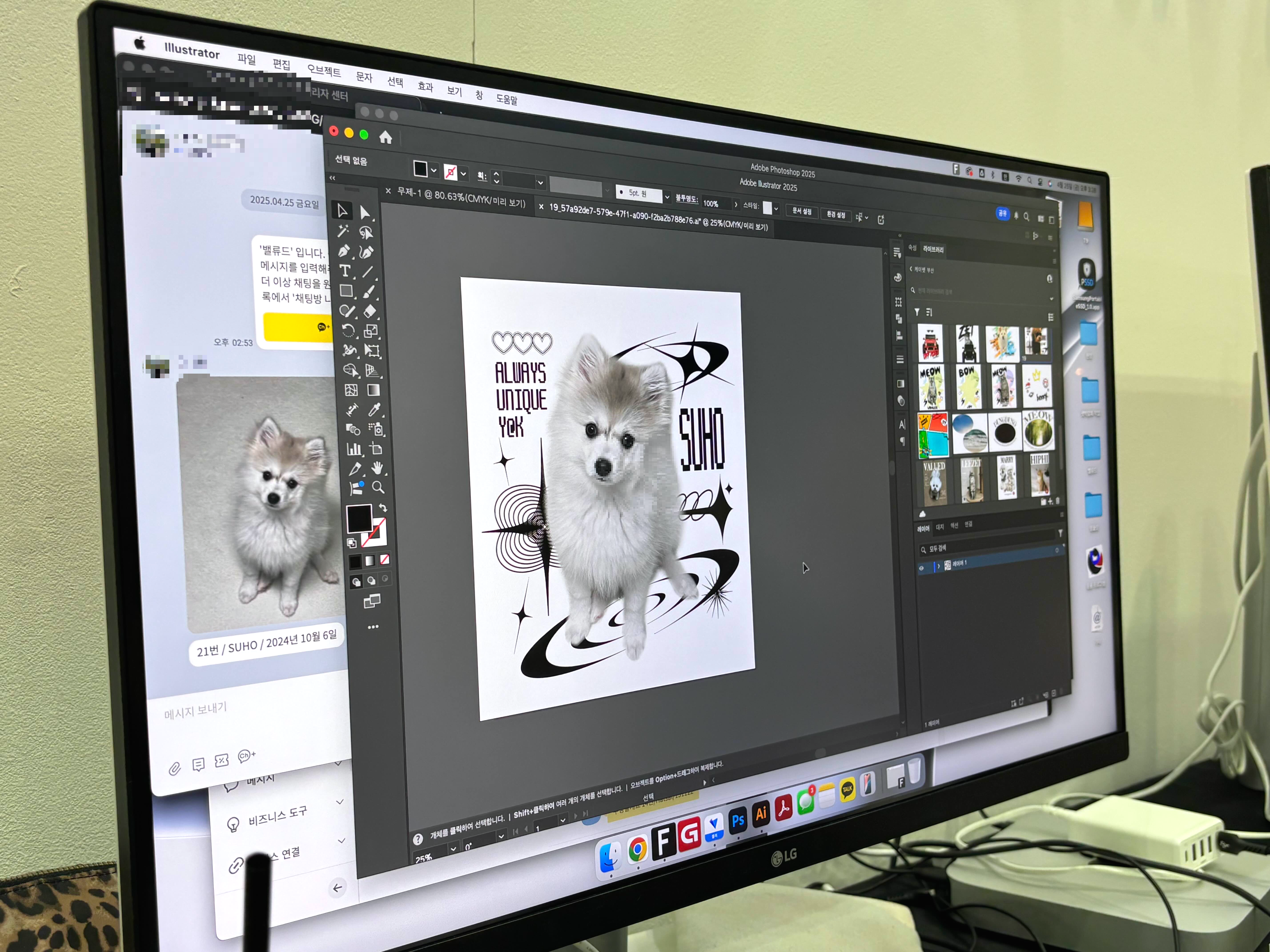Swap fill and stroke colors arrow
This screenshot has width=1270, height=952.
[383, 509]
